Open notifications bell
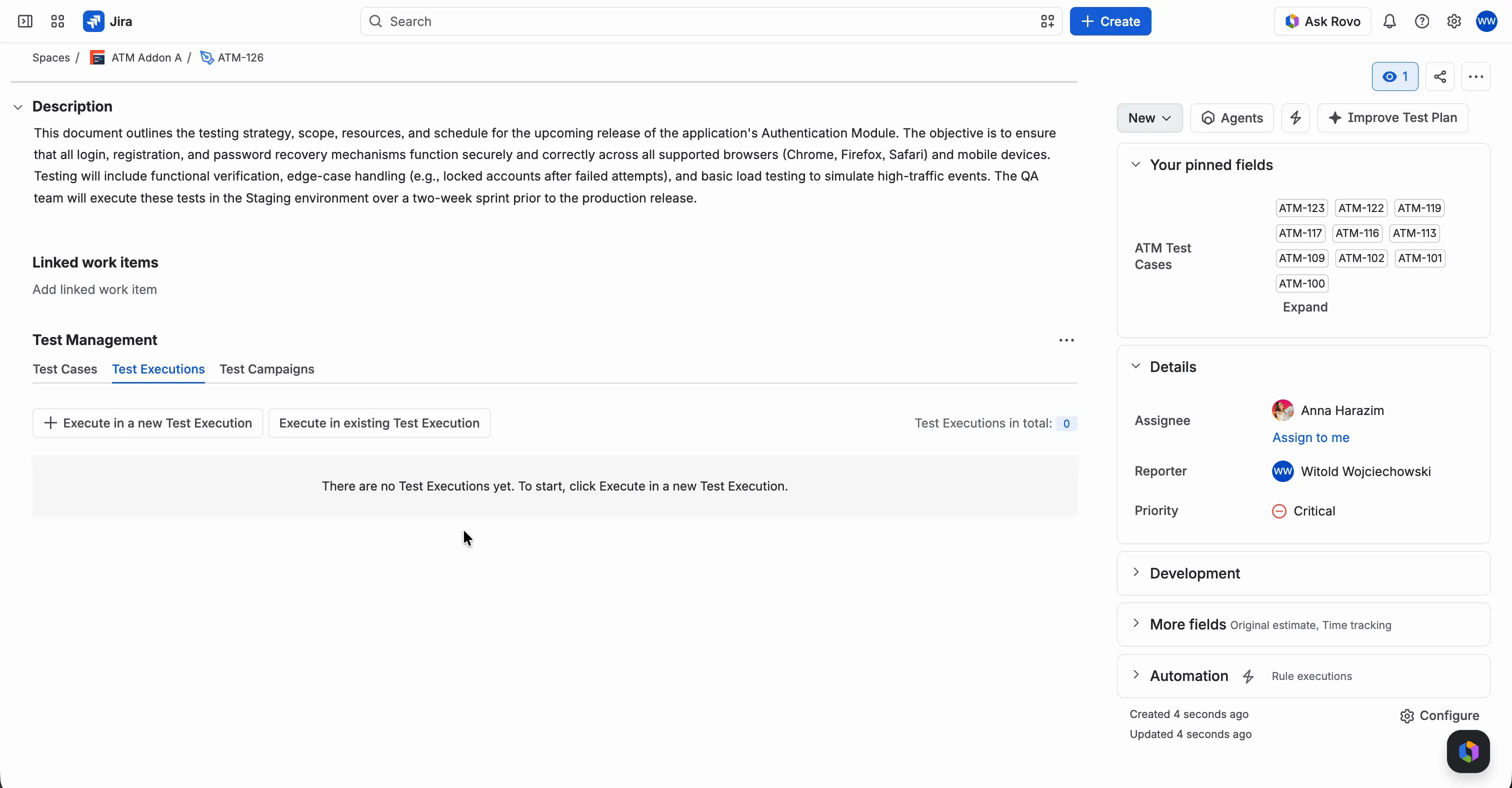Viewport: 1512px width, 788px height. (x=1389, y=21)
